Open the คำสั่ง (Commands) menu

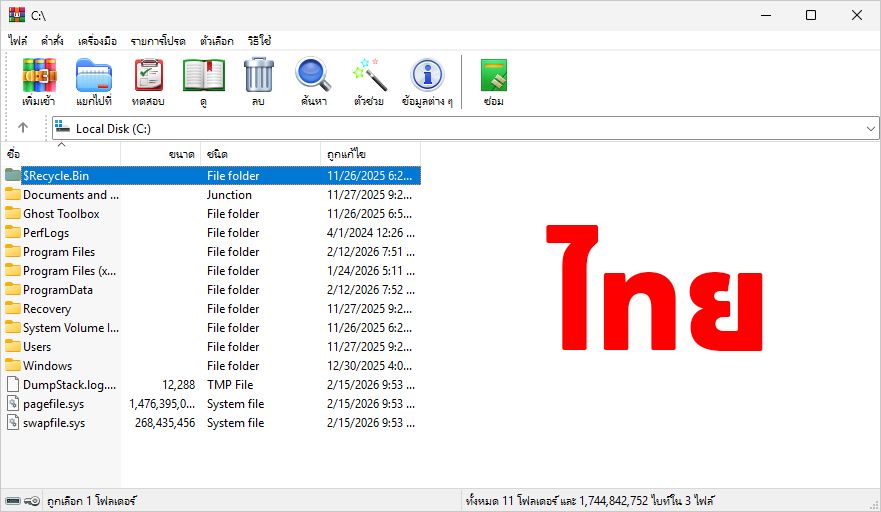(53, 41)
